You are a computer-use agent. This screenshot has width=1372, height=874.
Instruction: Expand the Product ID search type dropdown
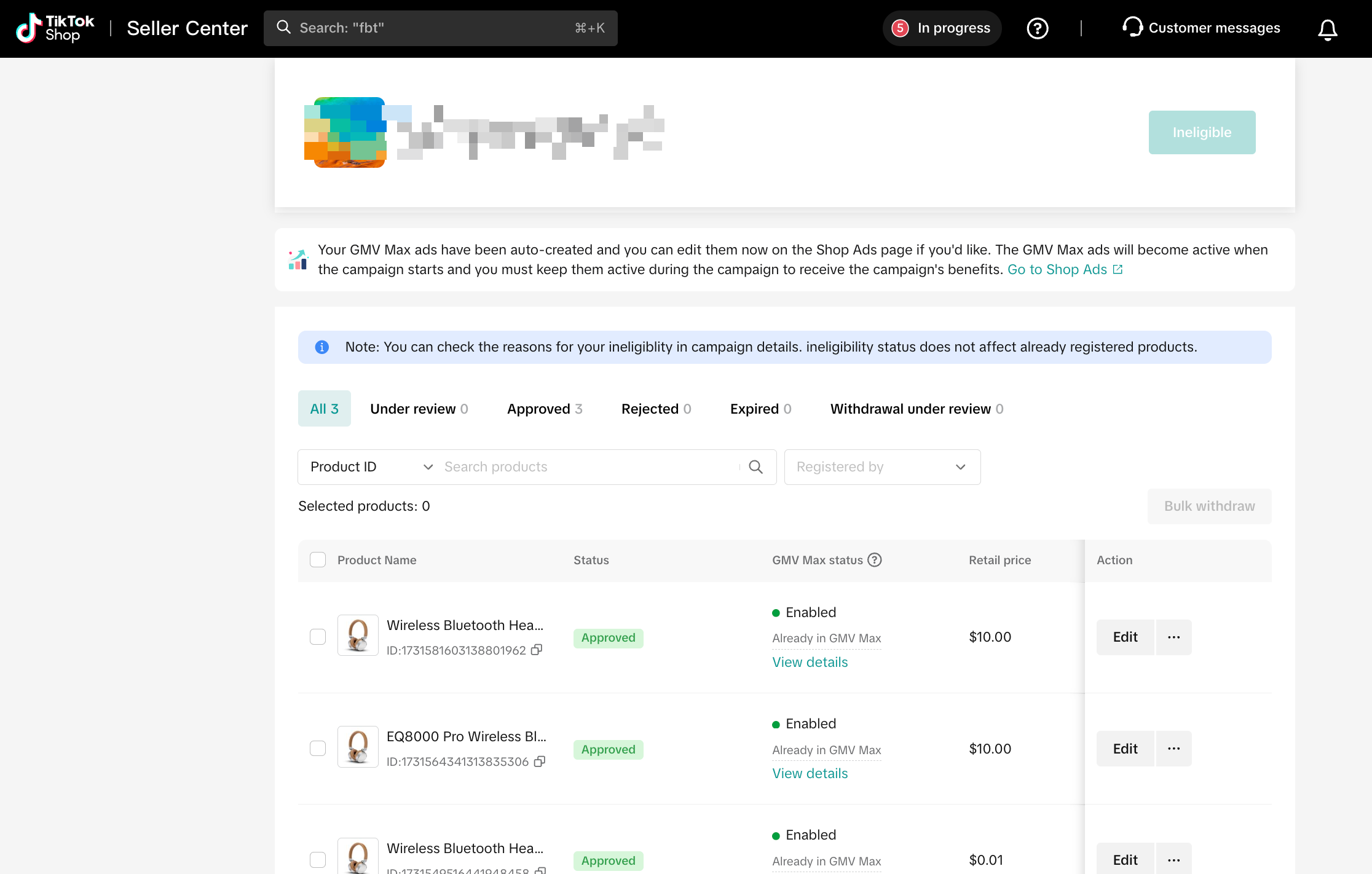tap(371, 467)
